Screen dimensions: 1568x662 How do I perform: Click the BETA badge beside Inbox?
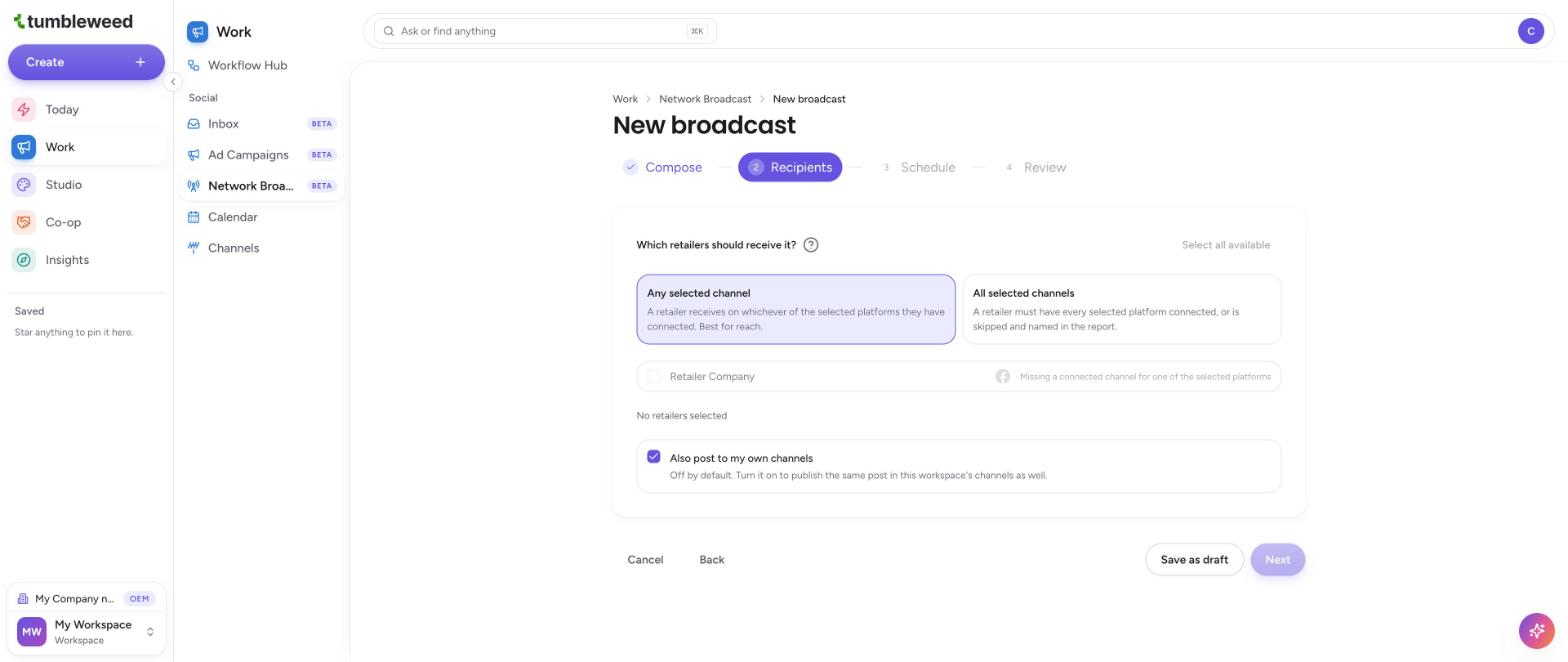pos(322,124)
